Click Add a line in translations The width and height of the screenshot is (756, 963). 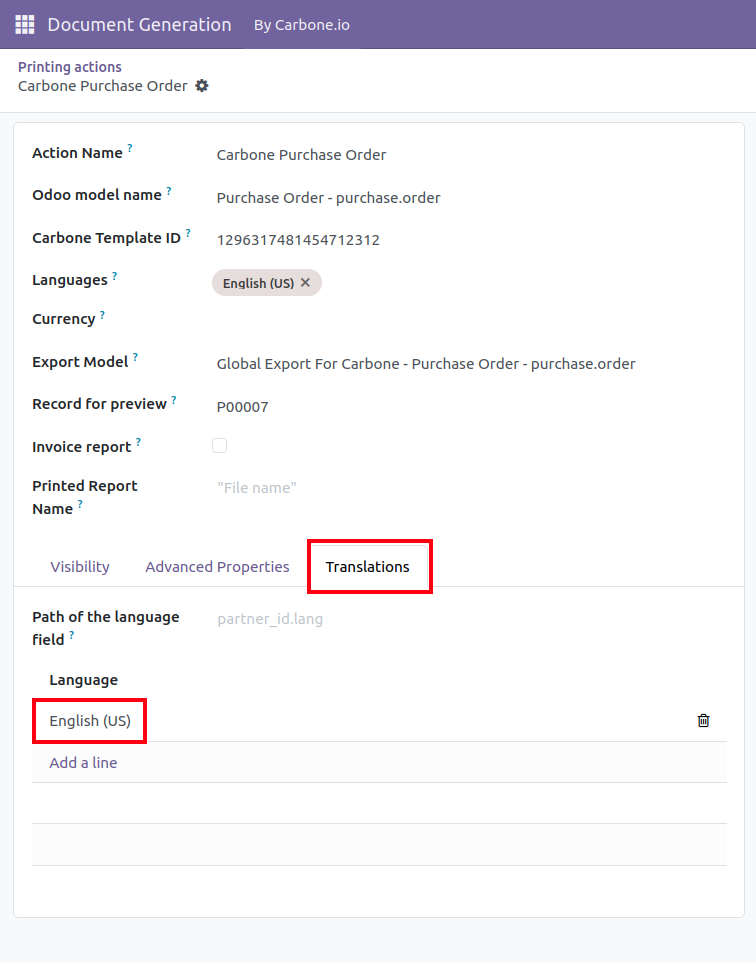point(83,763)
